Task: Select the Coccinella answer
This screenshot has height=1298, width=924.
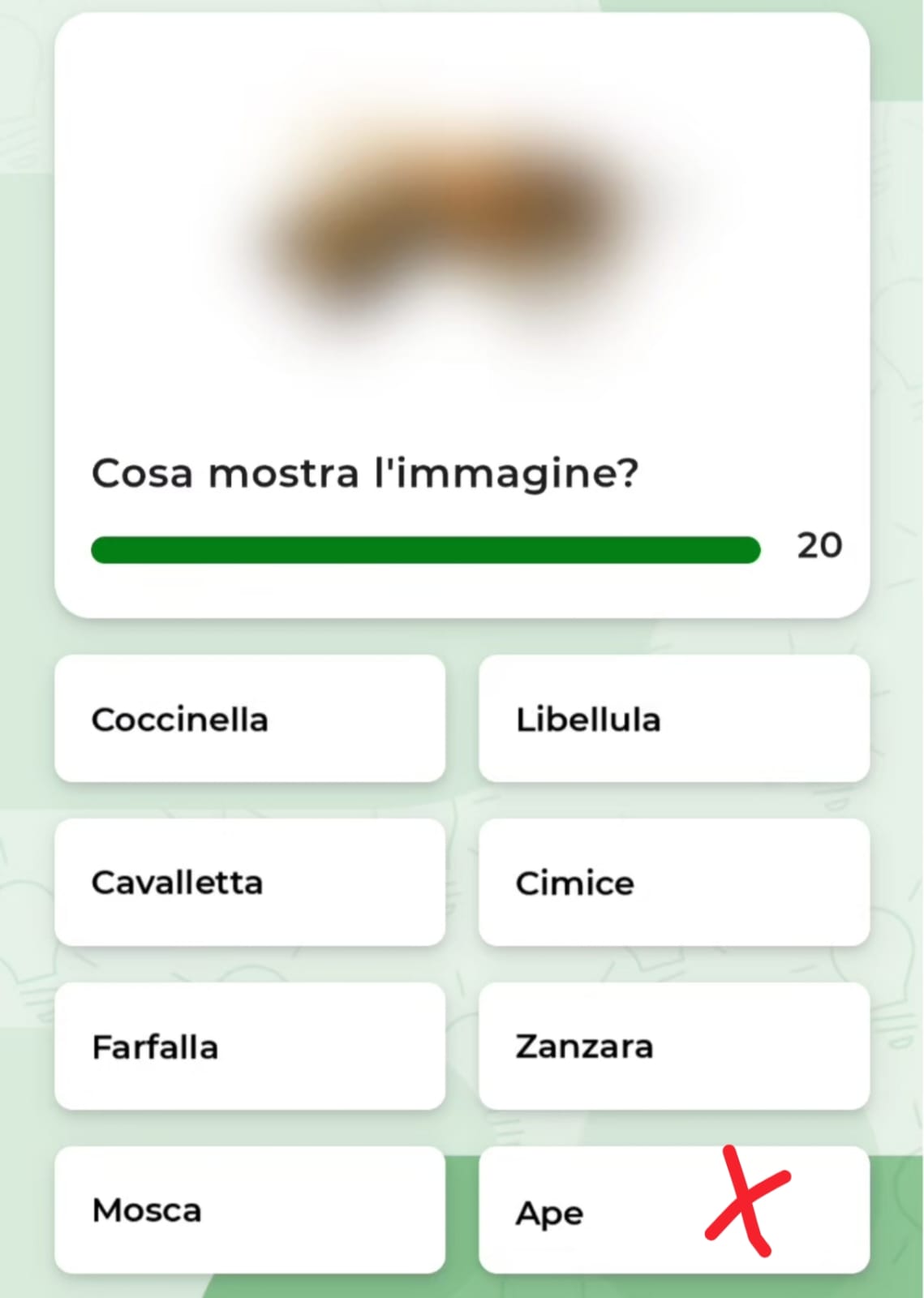Action: point(250,719)
